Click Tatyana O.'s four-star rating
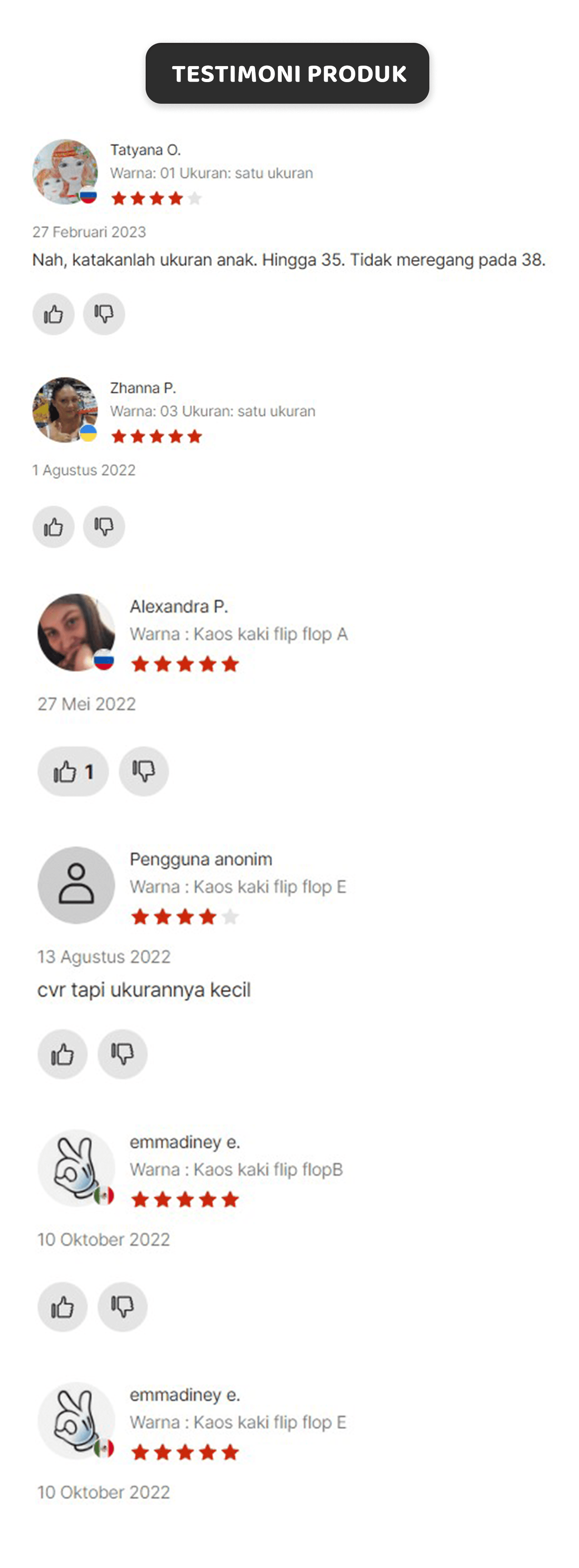 pos(156,199)
